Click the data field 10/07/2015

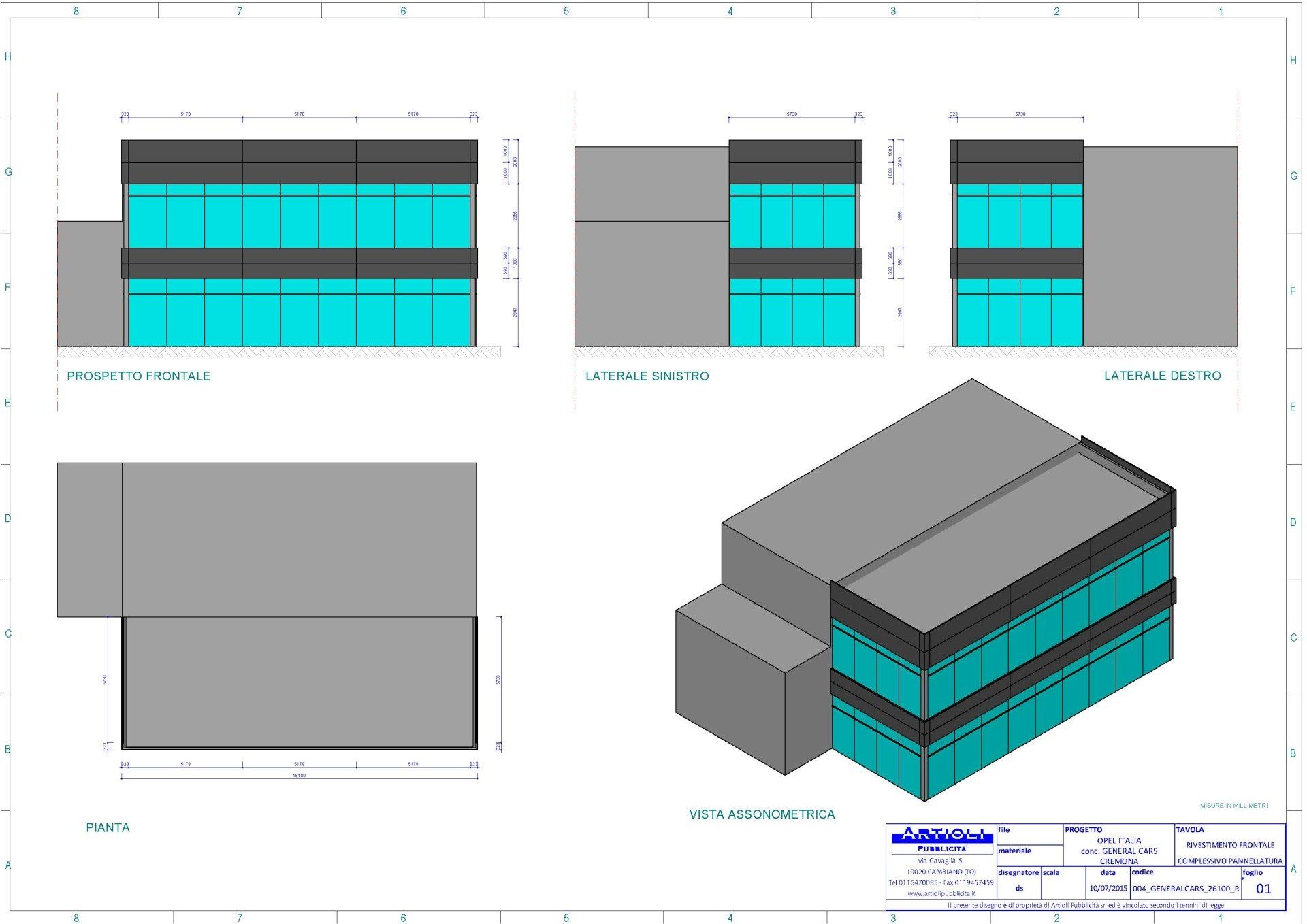click(x=1108, y=888)
